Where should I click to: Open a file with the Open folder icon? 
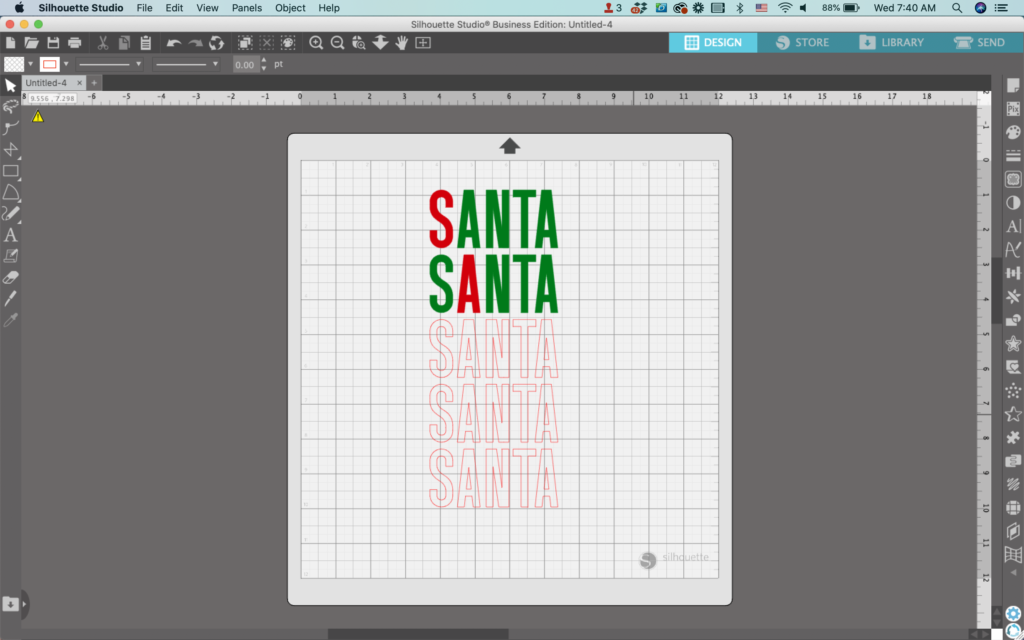[x=31, y=43]
